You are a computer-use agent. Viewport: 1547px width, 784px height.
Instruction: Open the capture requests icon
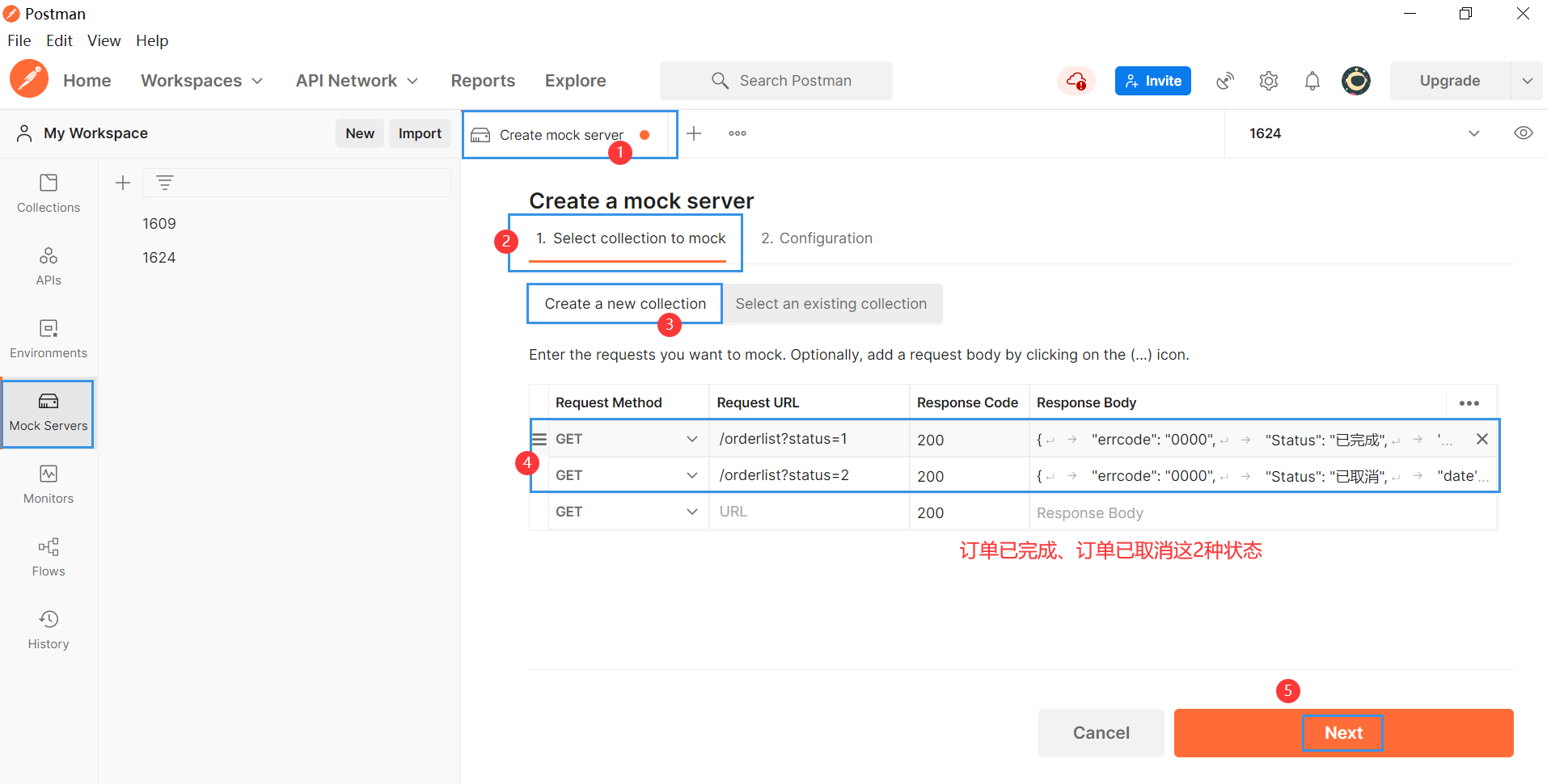1224,81
